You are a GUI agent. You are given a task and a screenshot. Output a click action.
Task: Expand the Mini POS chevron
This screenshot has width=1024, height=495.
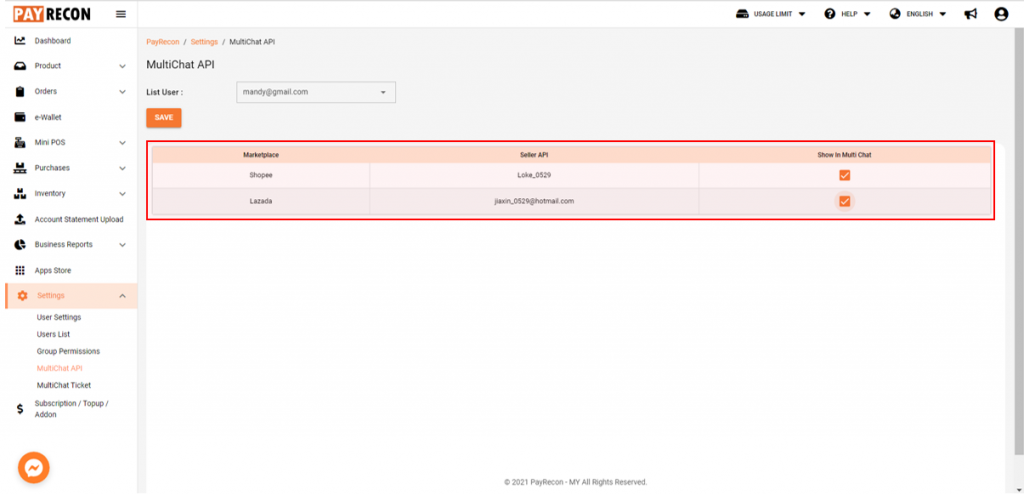pyautogui.click(x=122, y=142)
